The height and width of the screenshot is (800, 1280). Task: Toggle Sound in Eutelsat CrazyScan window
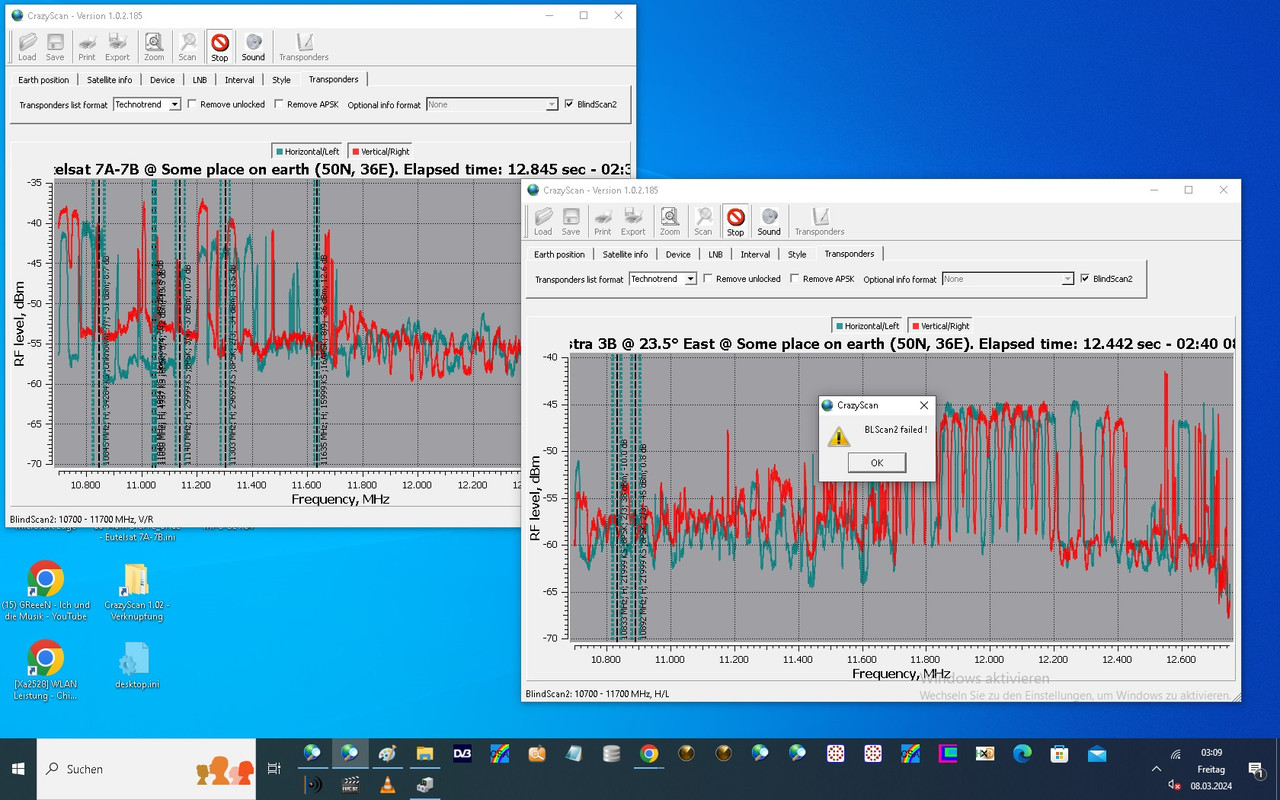[254, 46]
